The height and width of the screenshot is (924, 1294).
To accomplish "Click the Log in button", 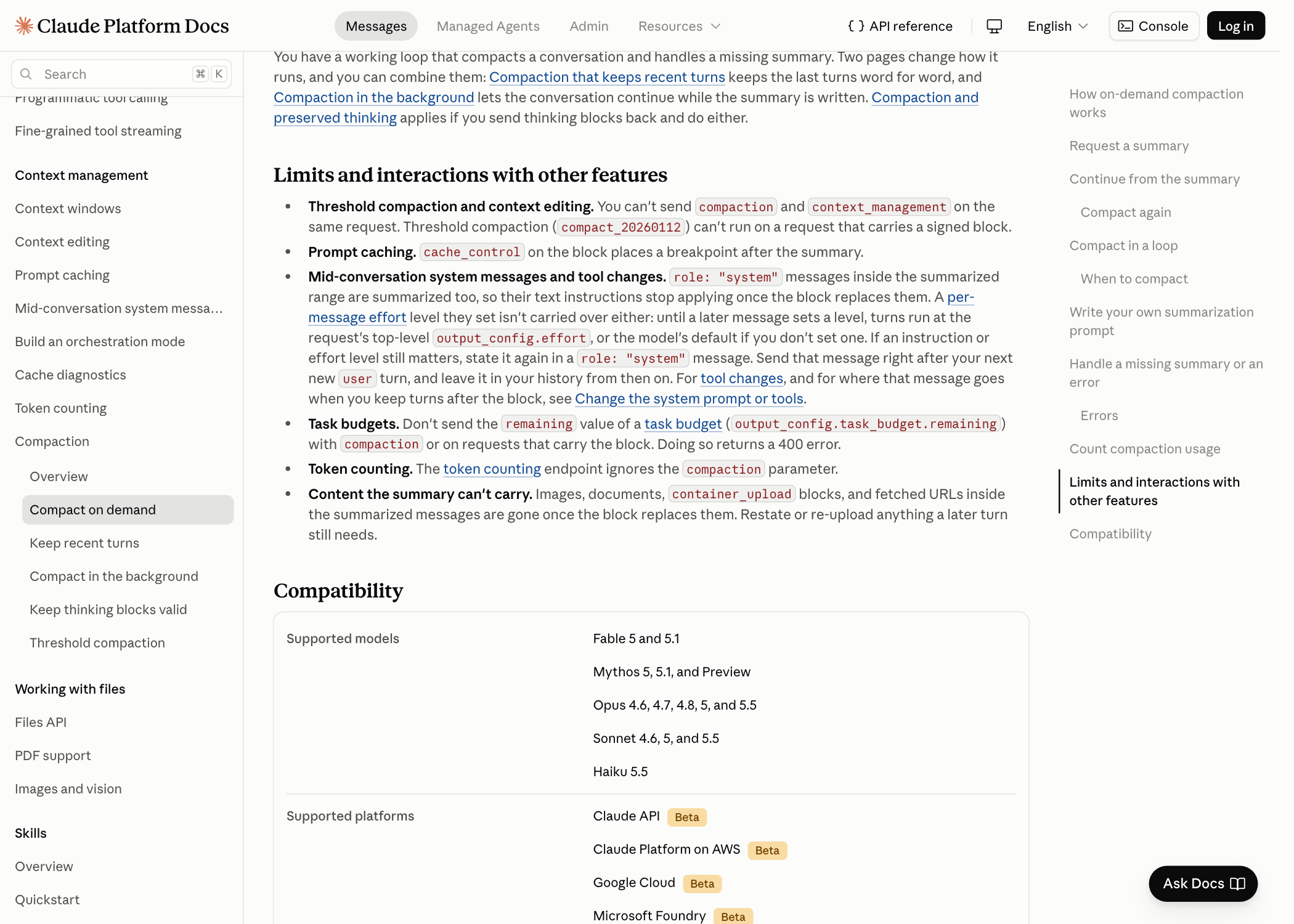I will coord(1235,26).
